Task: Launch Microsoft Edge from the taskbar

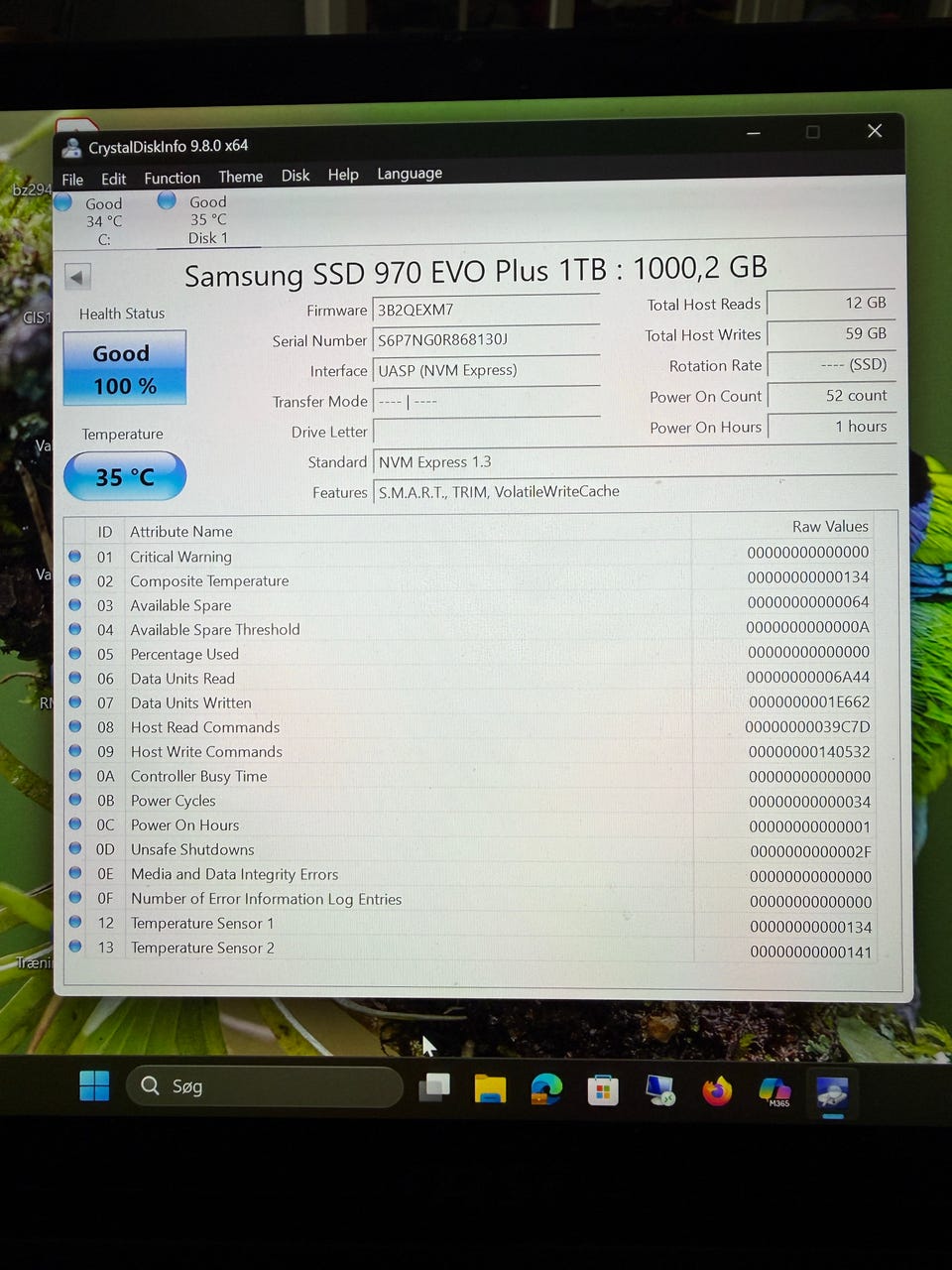Action: click(545, 1089)
